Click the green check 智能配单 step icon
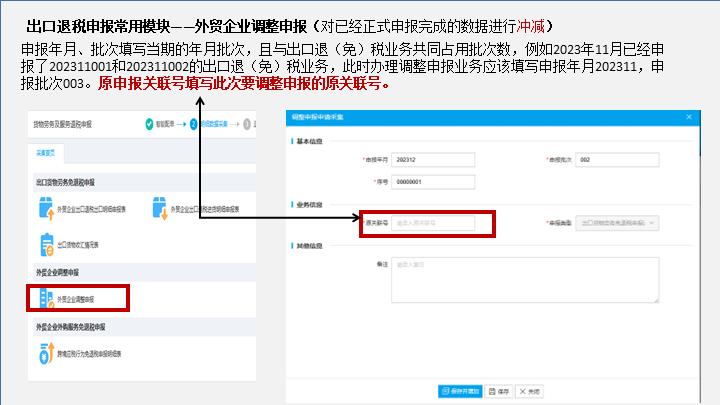The width and height of the screenshot is (720, 405). pos(149,124)
